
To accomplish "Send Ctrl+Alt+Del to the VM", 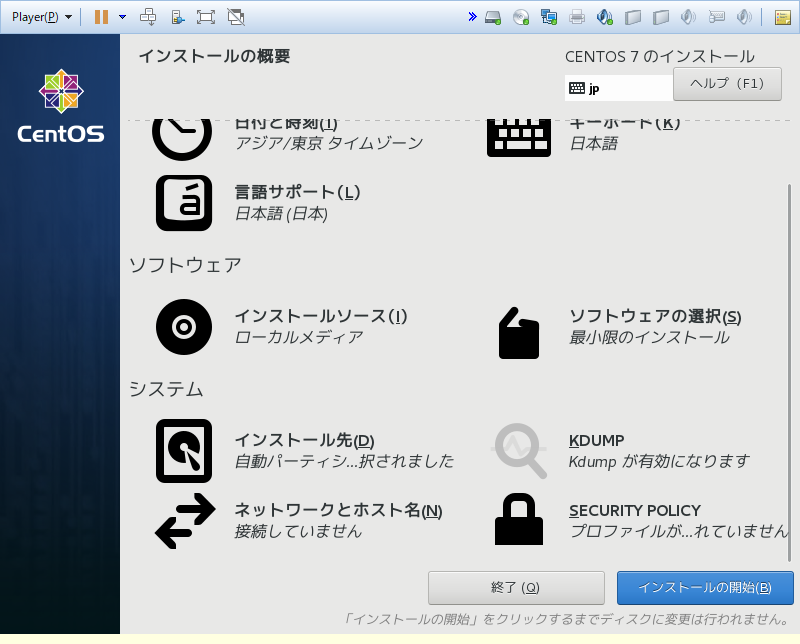I will [x=148, y=17].
